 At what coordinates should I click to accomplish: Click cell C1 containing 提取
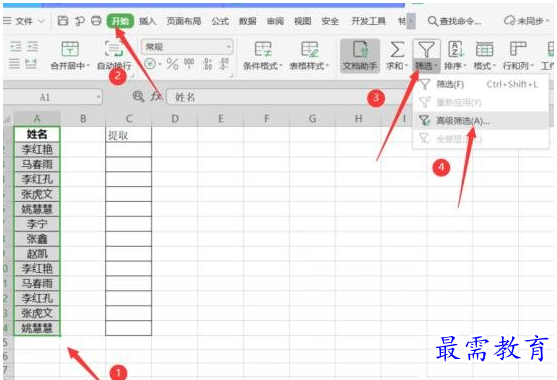(x=129, y=134)
